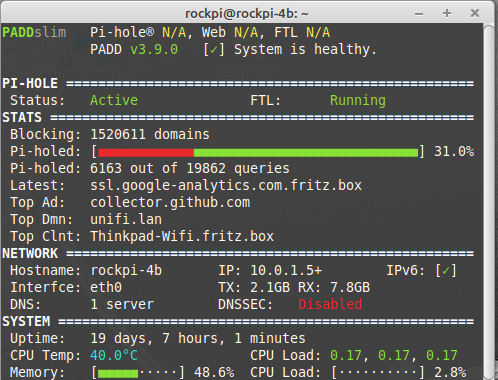Click the CPU Load 2.8% value
Image resolution: width=498 pixels, height=380 pixels.
coord(450,372)
